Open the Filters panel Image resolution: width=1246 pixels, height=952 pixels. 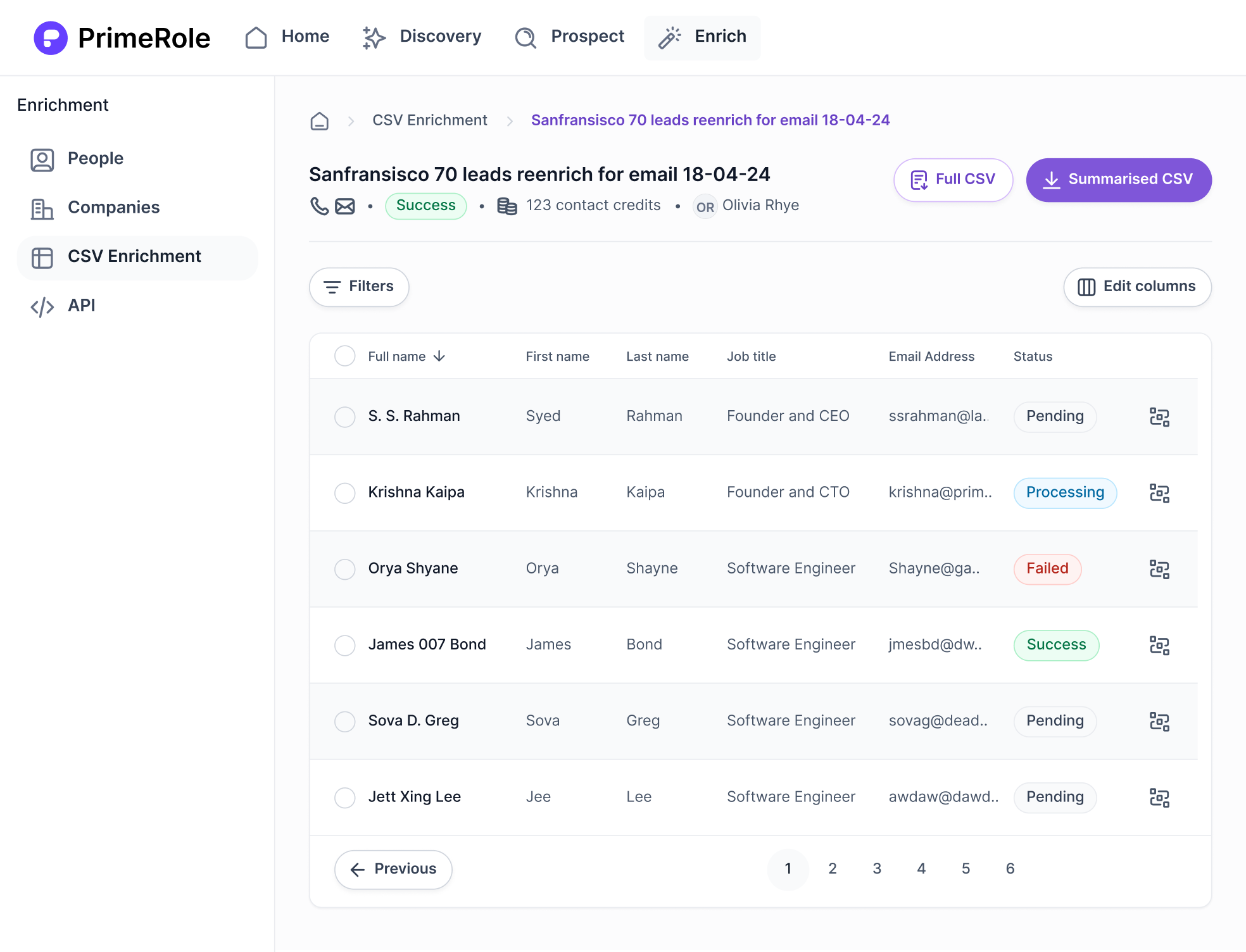[x=359, y=287]
